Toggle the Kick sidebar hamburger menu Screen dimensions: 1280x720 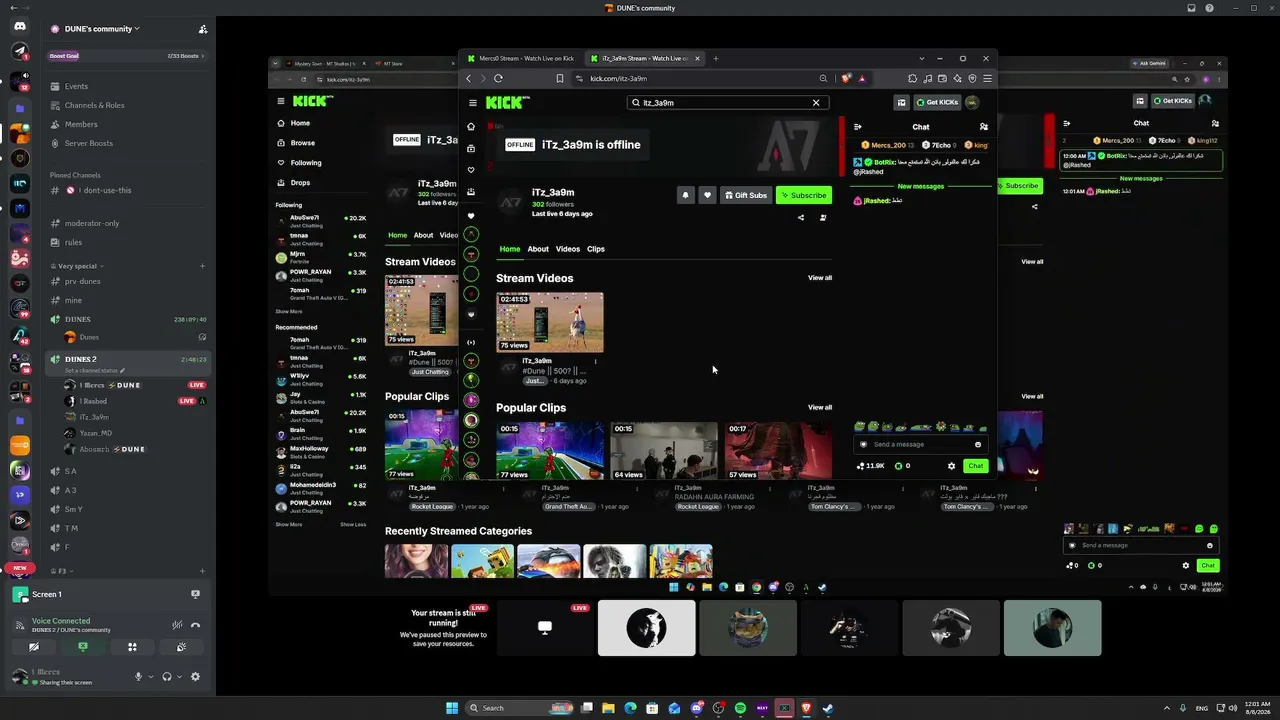pyautogui.click(x=473, y=102)
